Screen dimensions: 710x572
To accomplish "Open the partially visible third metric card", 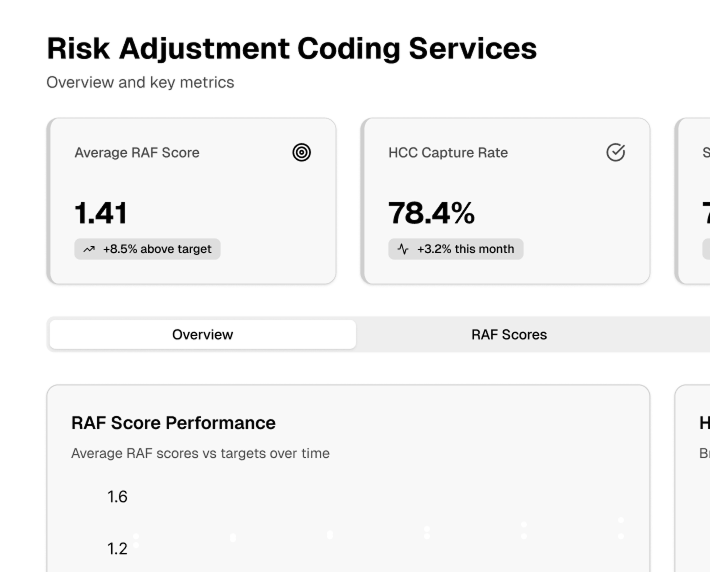I will point(695,200).
